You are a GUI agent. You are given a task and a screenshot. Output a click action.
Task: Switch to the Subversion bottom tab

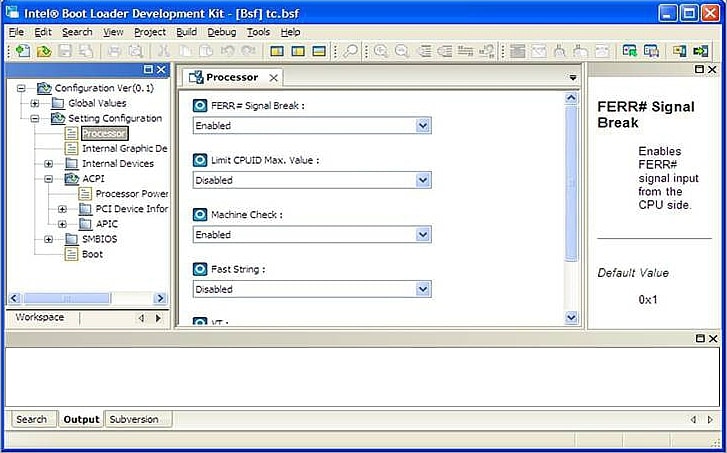point(138,419)
